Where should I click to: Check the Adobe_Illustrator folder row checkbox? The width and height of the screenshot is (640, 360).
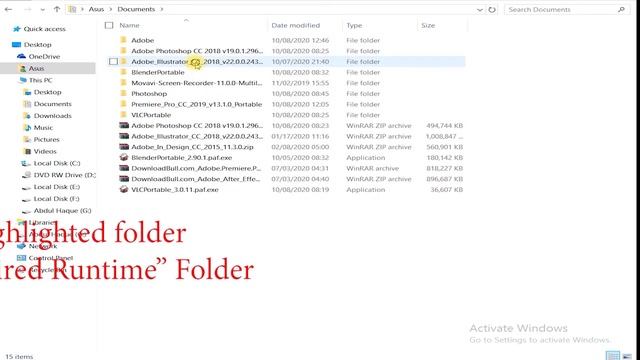(x=113, y=62)
